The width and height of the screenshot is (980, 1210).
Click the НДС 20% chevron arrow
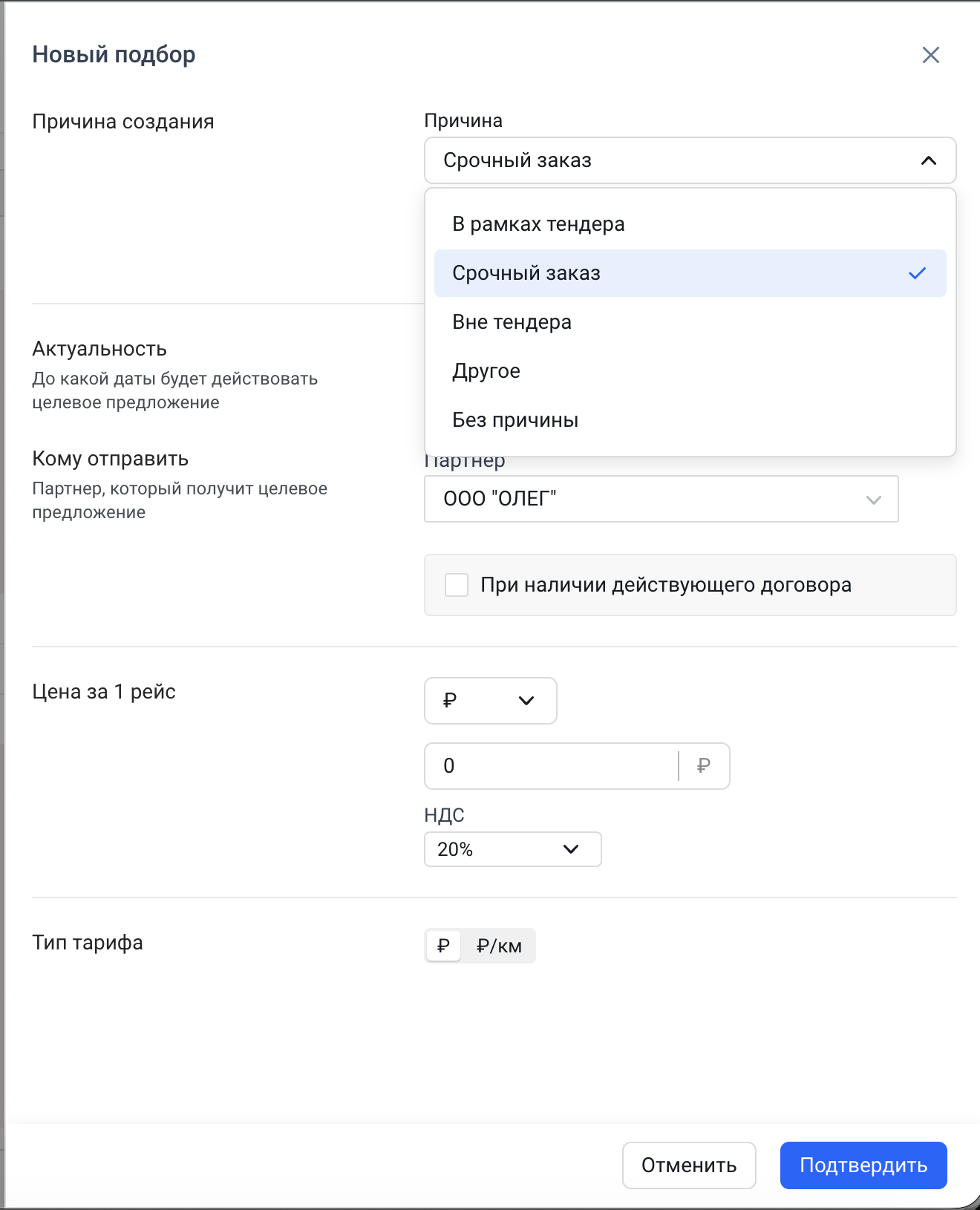pos(570,849)
